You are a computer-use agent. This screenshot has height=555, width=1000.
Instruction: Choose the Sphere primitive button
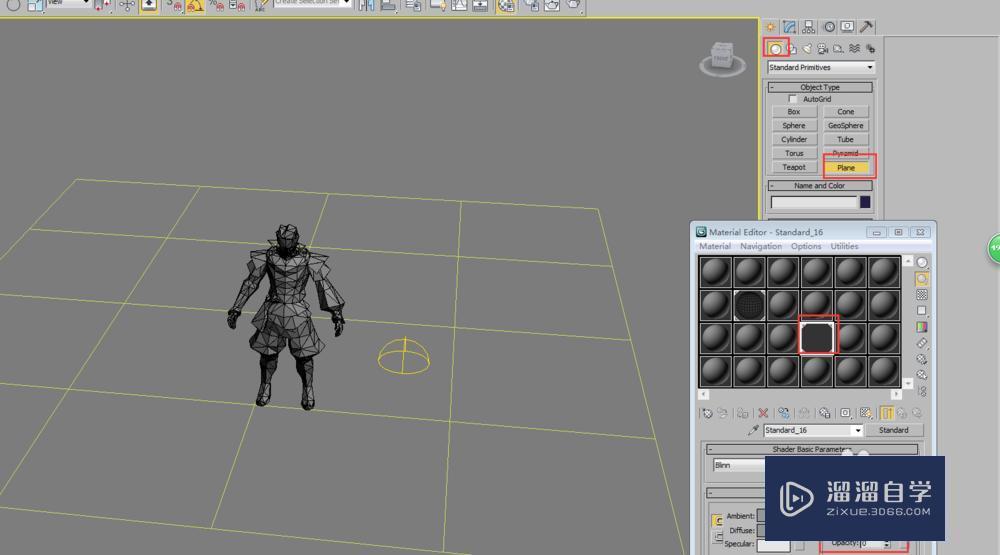pyautogui.click(x=794, y=126)
